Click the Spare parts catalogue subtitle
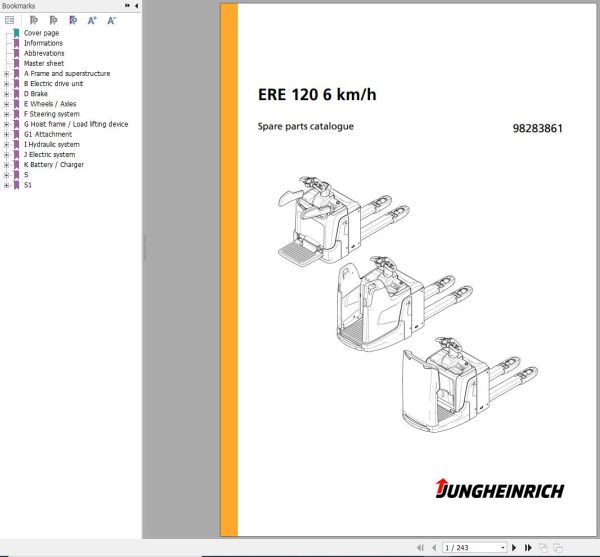The width and height of the screenshot is (600, 557). [305, 127]
